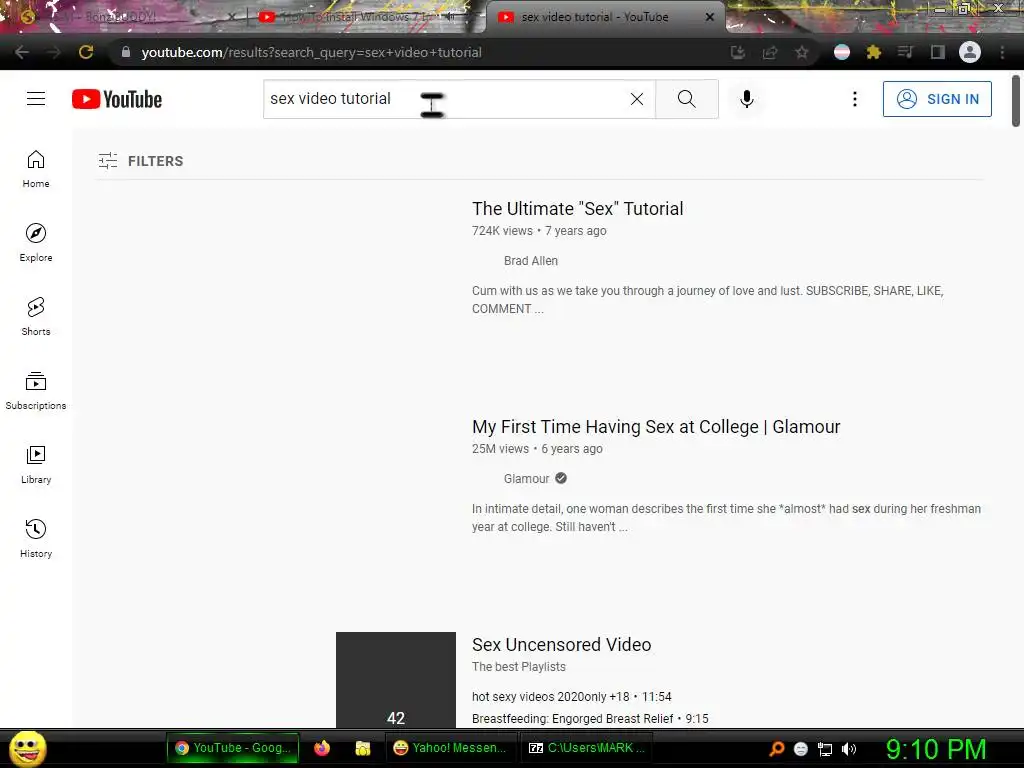Open Subscriptions in the sidebar

point(36,391)
